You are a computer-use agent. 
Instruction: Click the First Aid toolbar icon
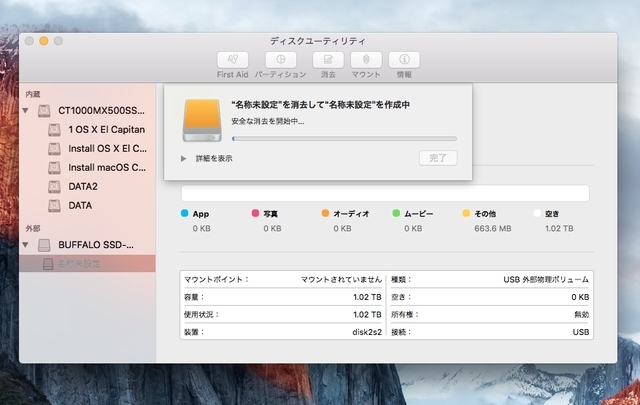tap(232, 60)
